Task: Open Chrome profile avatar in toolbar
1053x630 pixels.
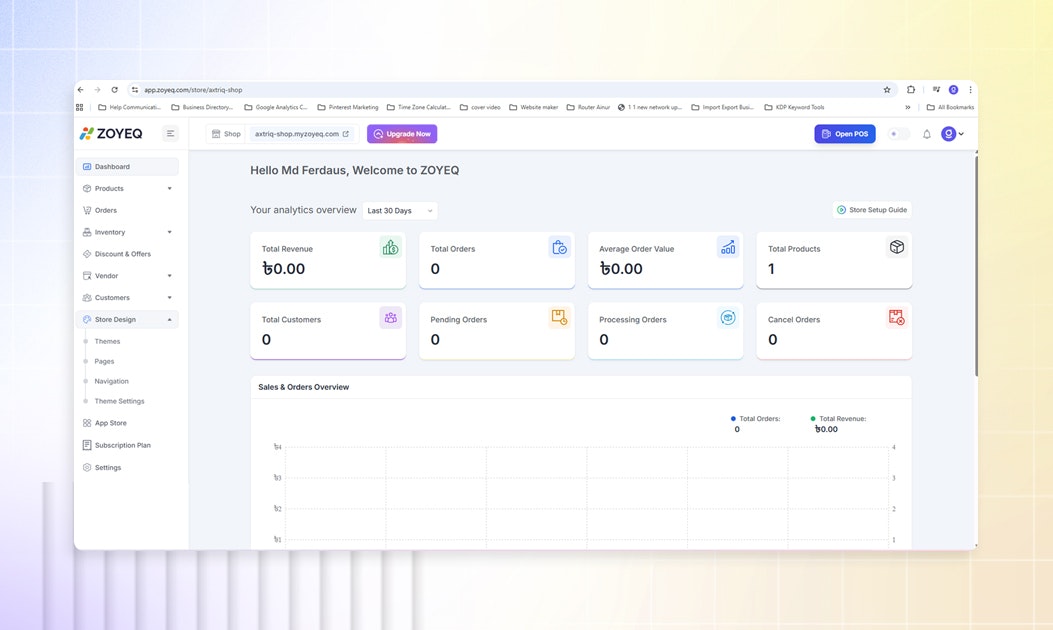Action: 953,90
